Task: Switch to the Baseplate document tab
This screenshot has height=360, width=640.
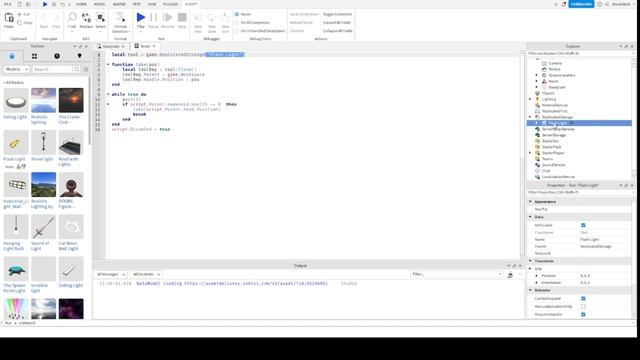Action: (x=111, y=47)
